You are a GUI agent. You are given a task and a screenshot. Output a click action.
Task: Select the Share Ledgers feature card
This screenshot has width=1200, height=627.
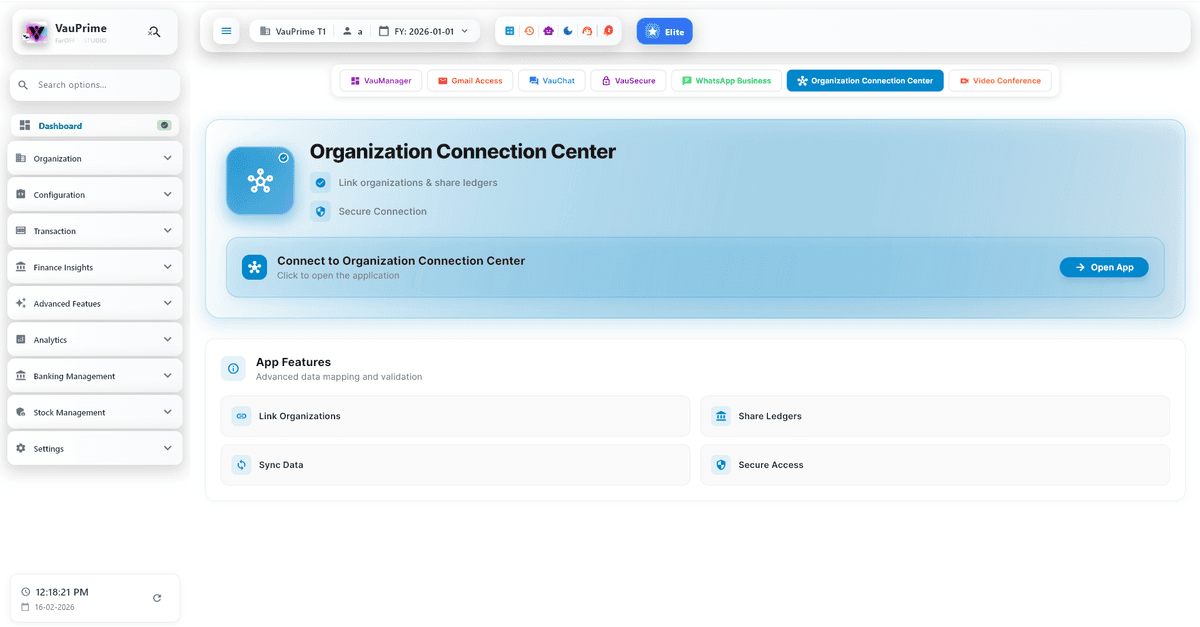(935, 416)
